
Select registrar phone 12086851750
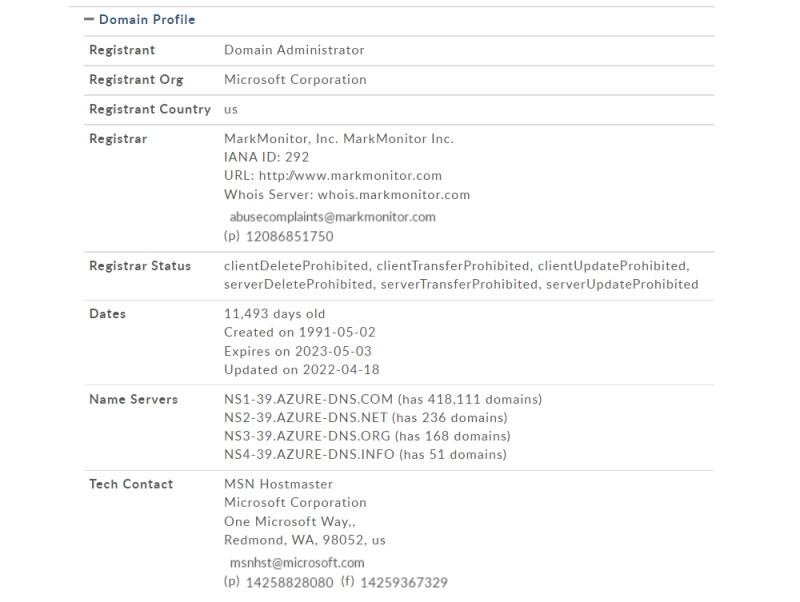point(290,237)
